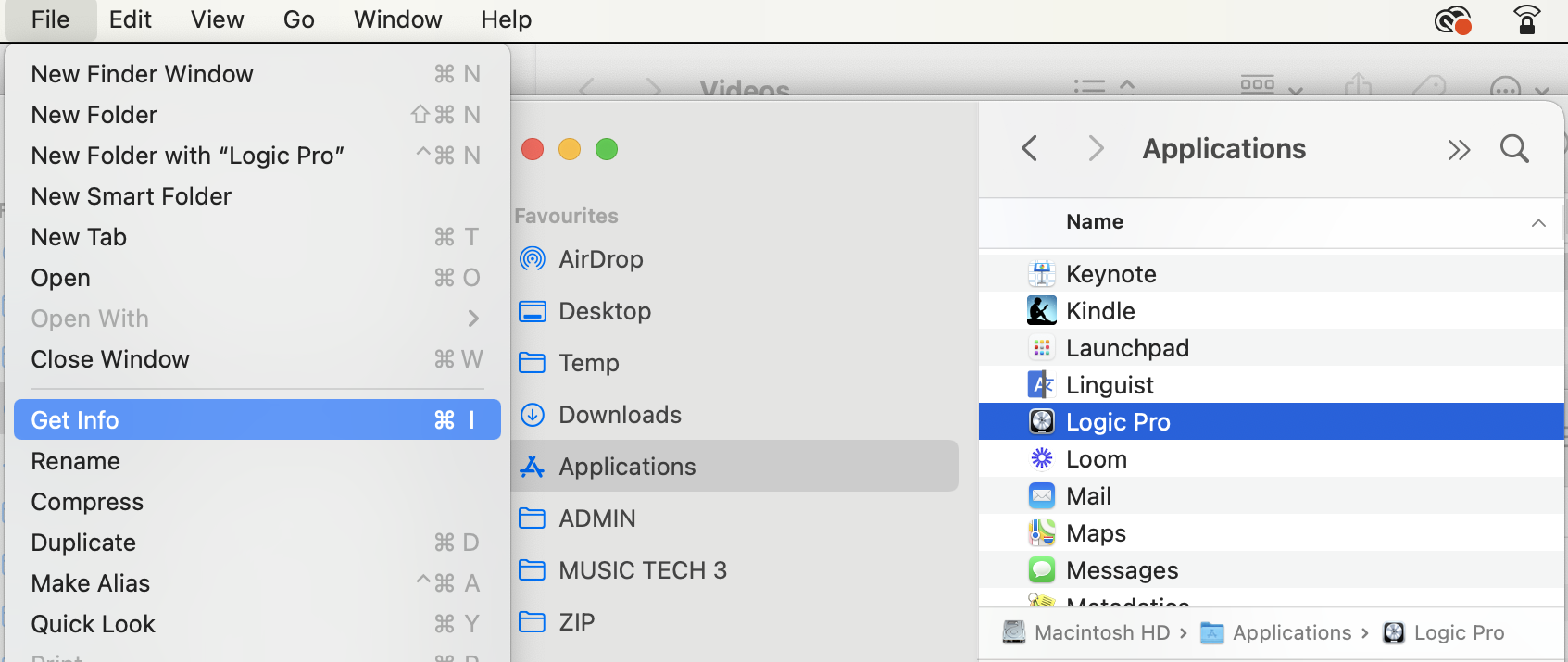Screen dimensions: 1568x662
Task: Choose Compress menu entry
Action: pos(257,502)
